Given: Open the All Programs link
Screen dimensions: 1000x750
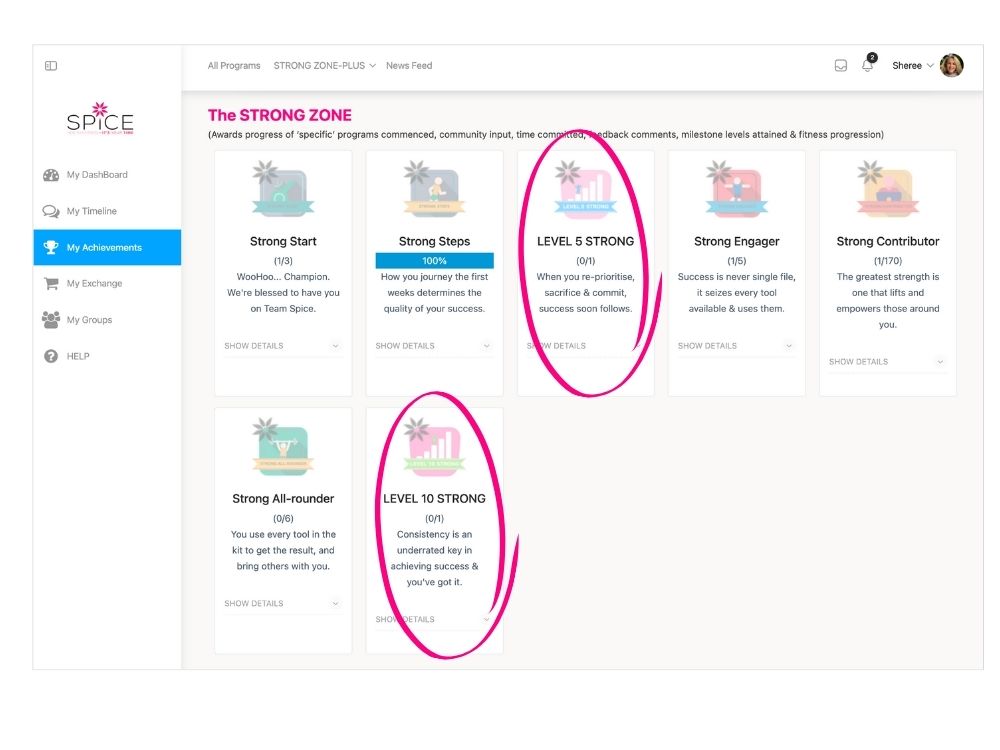Looking at the screenshot, I should [x=234, y=66].
